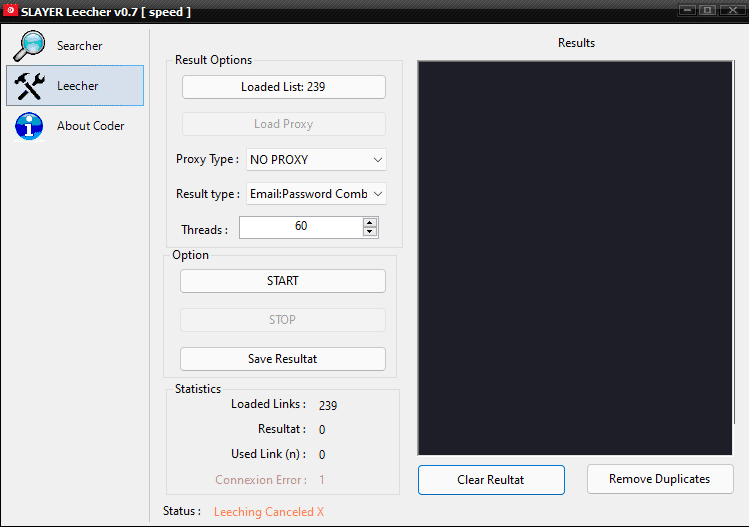This screenshot has height=527, width=749.
Task: Click inside the dark Results list box
Action: click(574, 258)
